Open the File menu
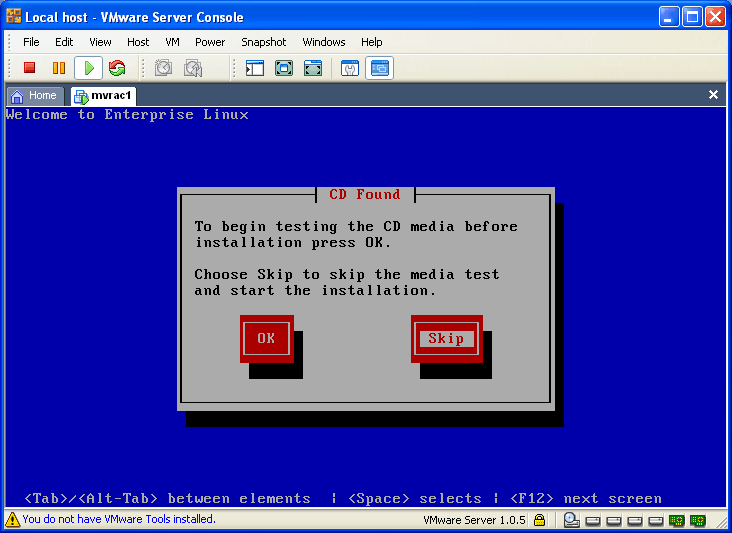 tap(31, 42)
